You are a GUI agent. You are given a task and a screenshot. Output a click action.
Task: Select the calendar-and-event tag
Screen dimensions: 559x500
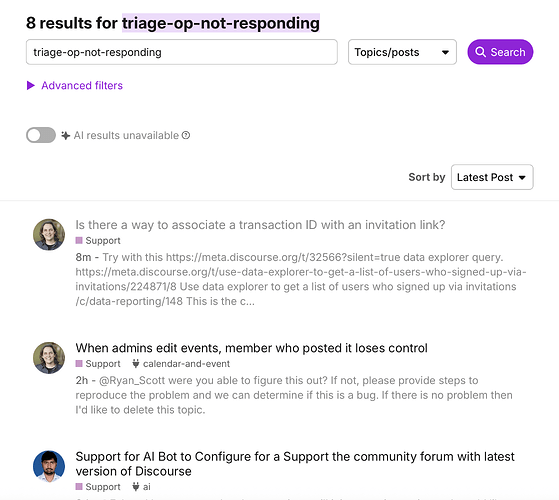pyautogui.click(x=186, y=364)
